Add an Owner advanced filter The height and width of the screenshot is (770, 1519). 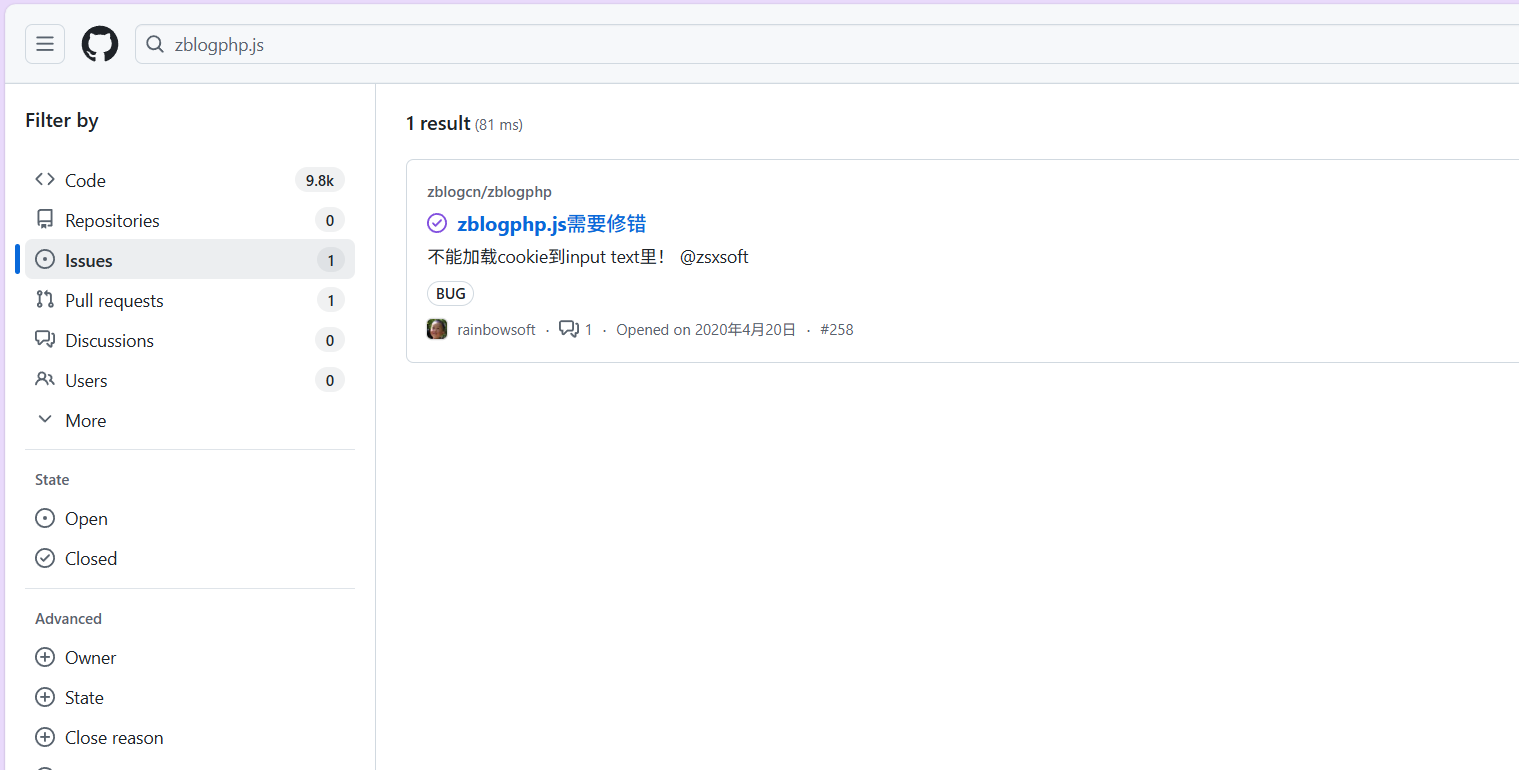point(190,657)
